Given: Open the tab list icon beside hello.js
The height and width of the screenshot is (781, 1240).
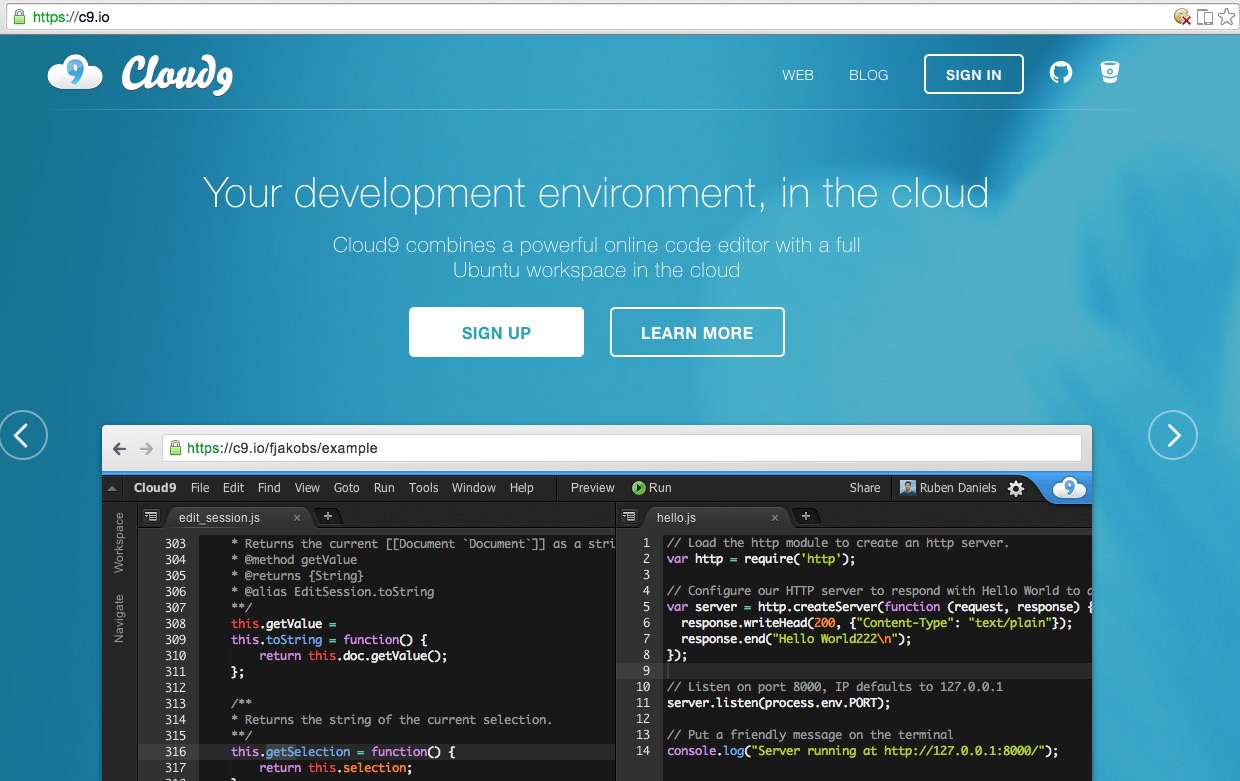Looking at the screenshot, I should point(629,517).
